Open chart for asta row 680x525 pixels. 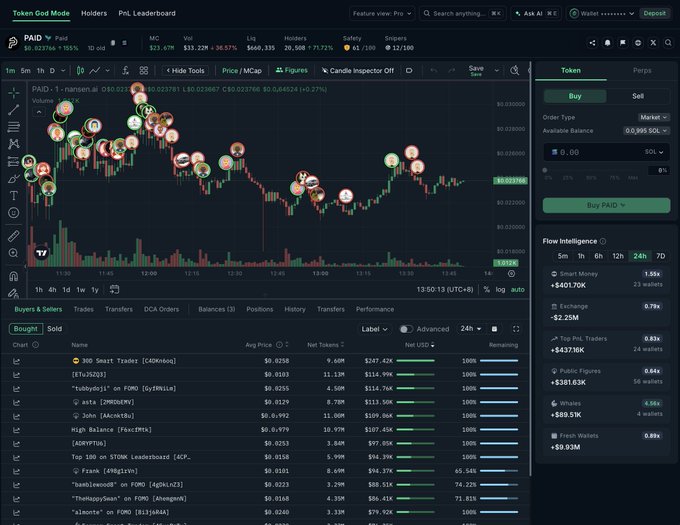(x=16, y=402)
